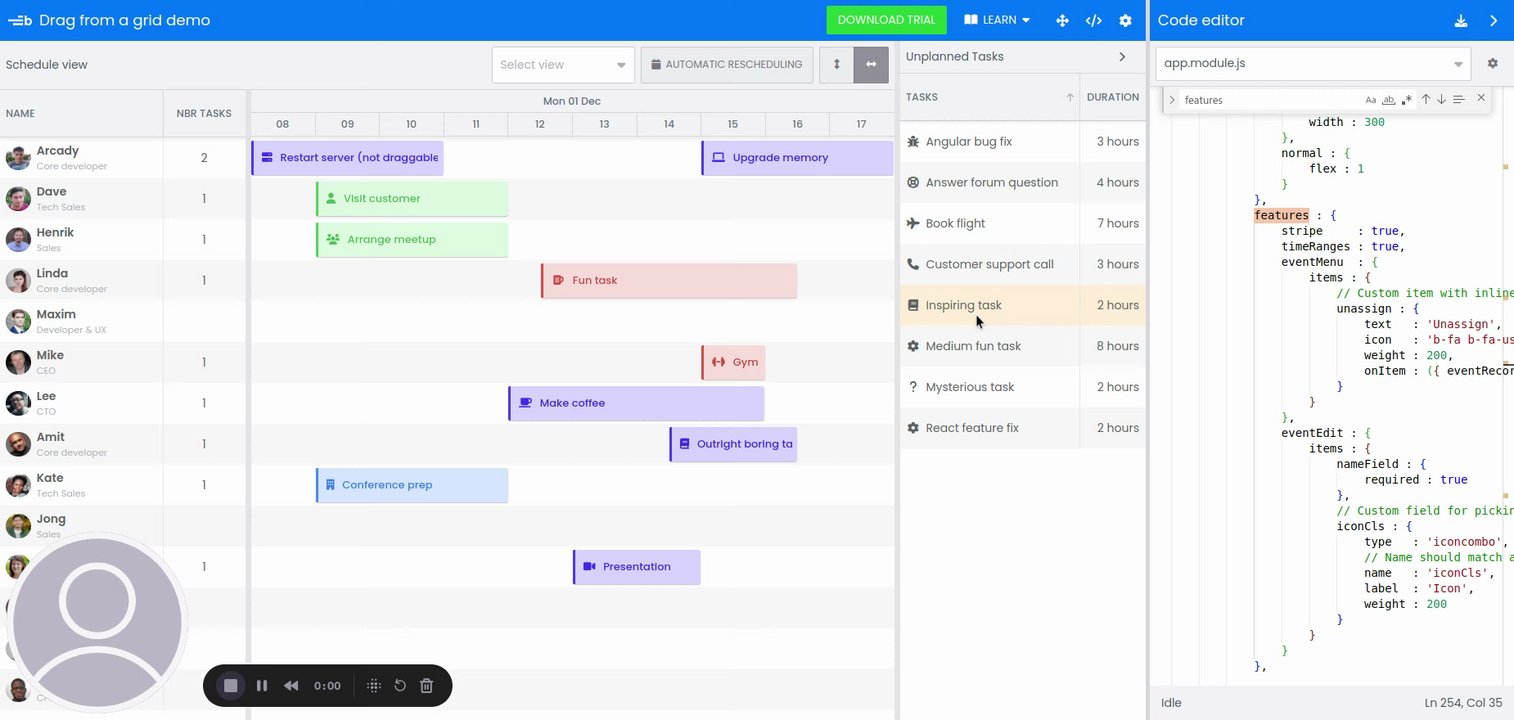Click '8 hours' duration for Medium fun task
This screenshot has height=720, width=1514.
point(1117,346)
